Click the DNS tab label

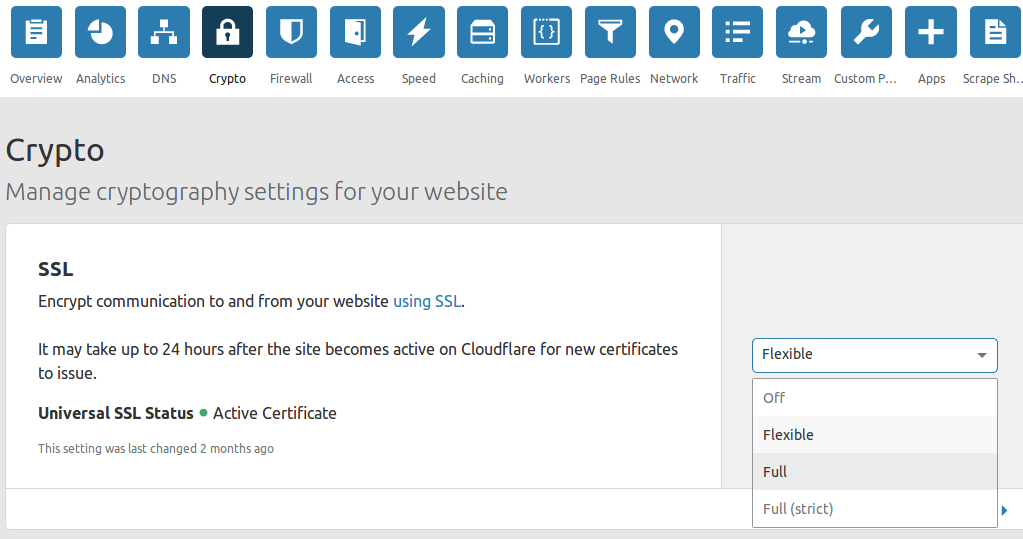point(164,78)
